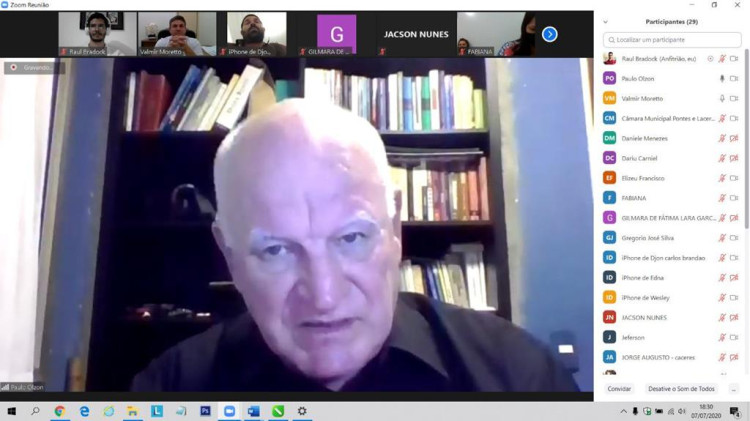The image size is (750, 421).
Task: Open Windows Start menu
Action: [x=11, y=411]
